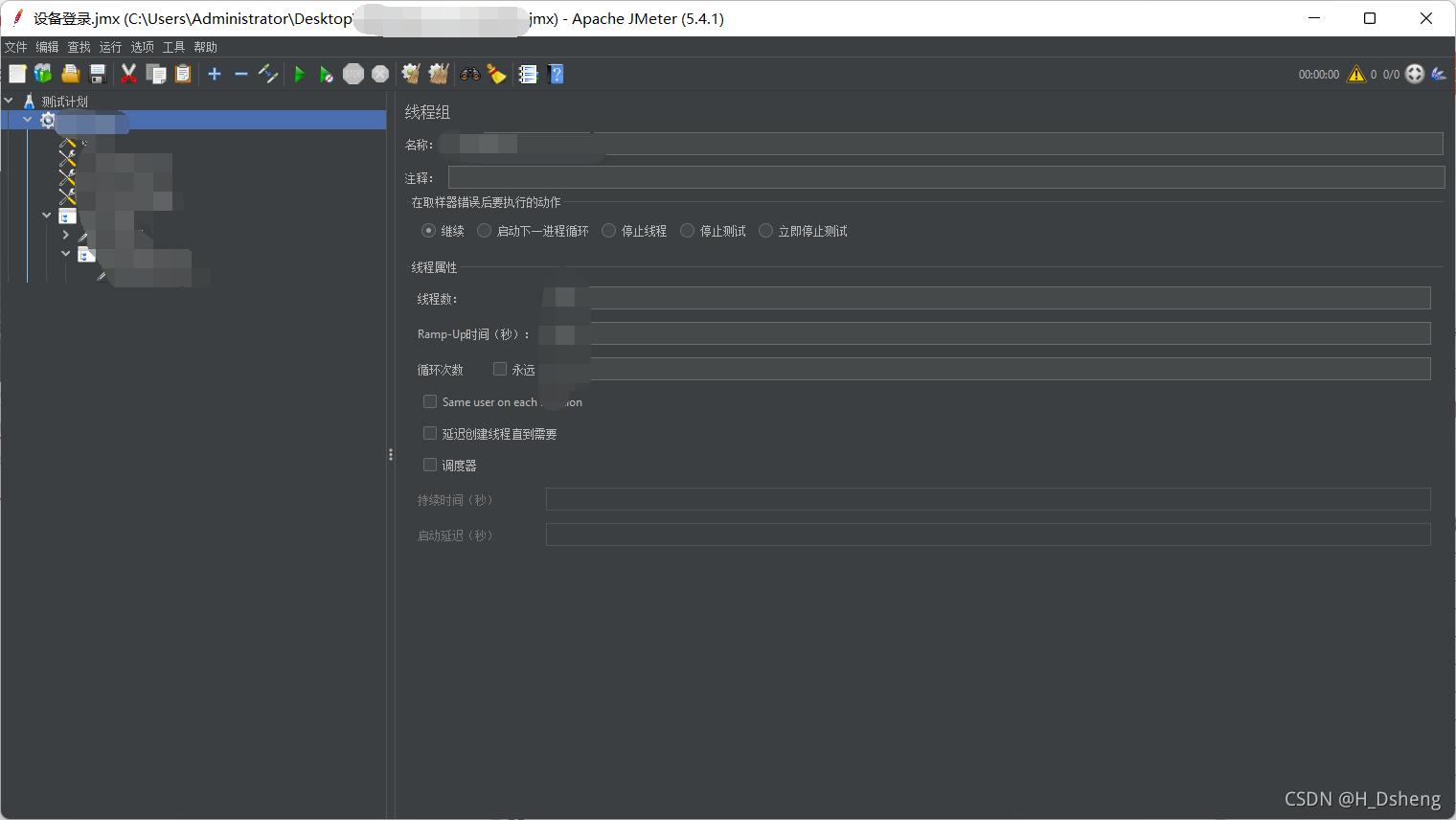Toggle Same user on each iteration checkbox
The image size is (1456, 820).
430,401
